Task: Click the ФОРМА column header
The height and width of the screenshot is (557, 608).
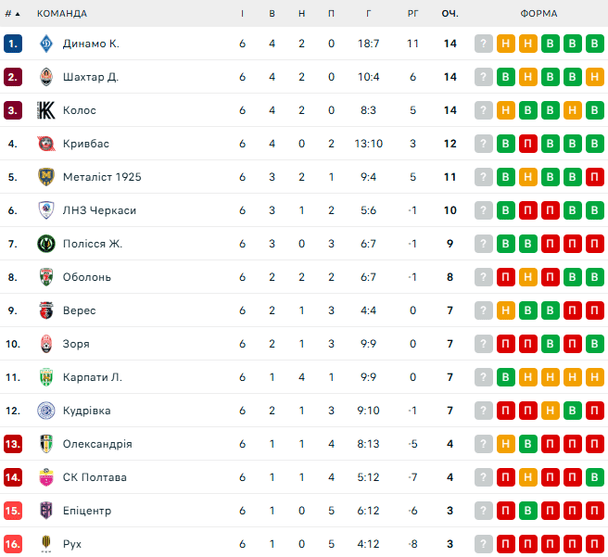Action: 539,13
